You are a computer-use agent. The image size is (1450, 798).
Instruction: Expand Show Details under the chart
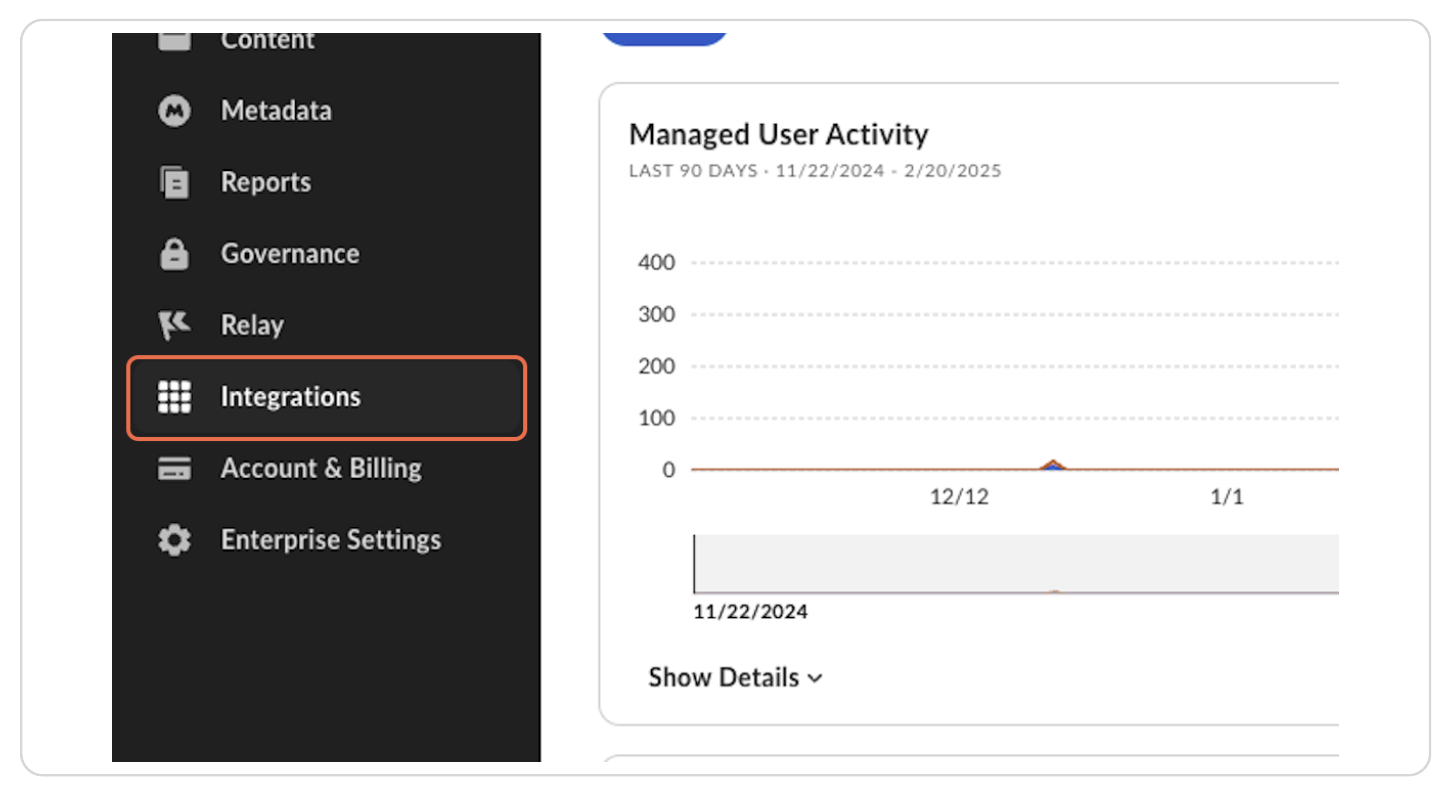pos(724,678)
